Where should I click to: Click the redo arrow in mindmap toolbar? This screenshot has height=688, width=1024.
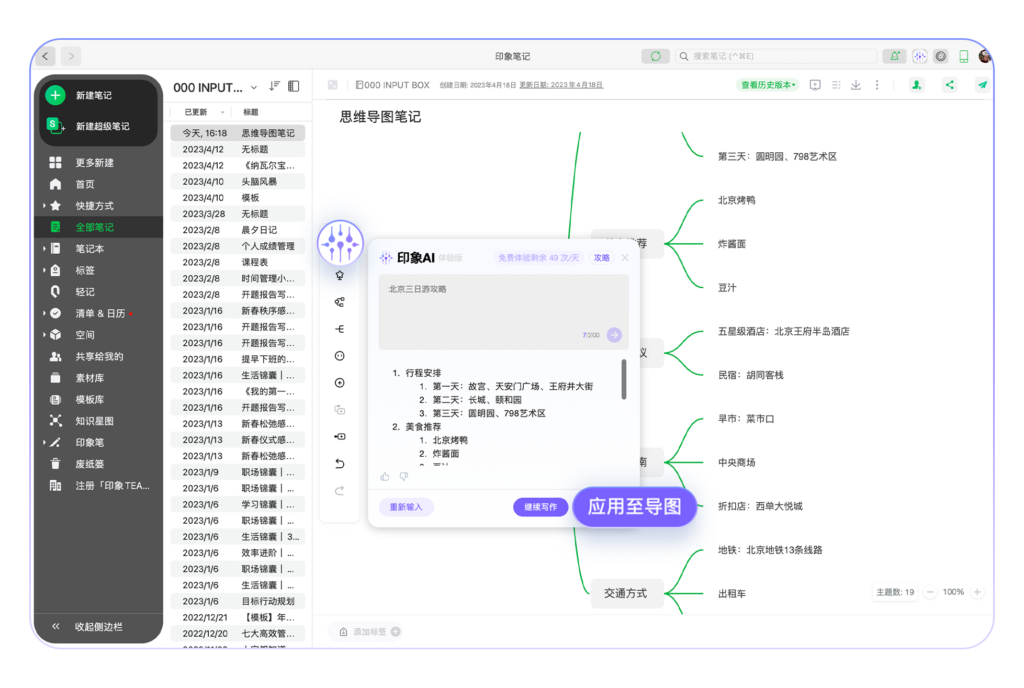click(340, 490)
